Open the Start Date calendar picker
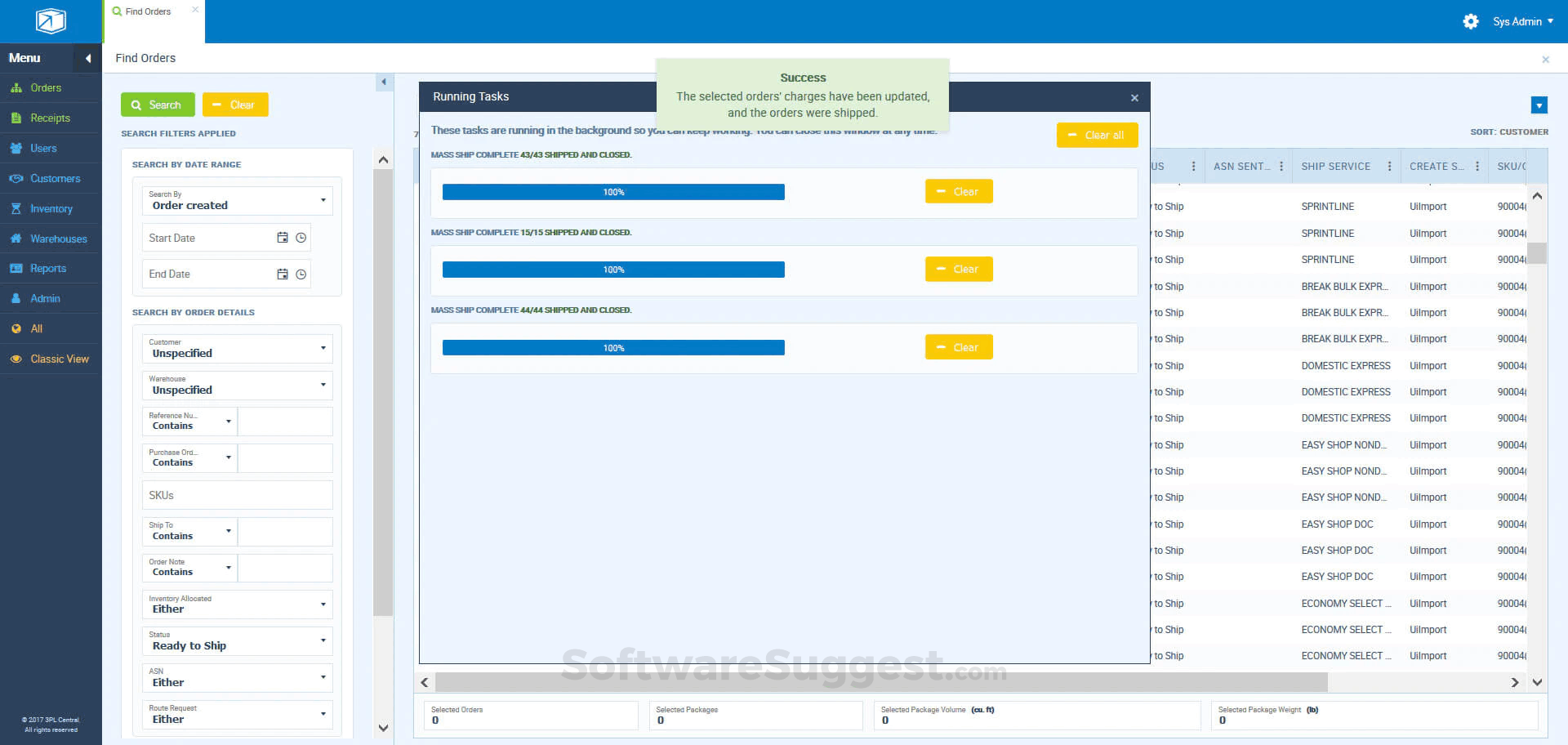This screenshot has height=745, width=1568. [x=283, y=238]
